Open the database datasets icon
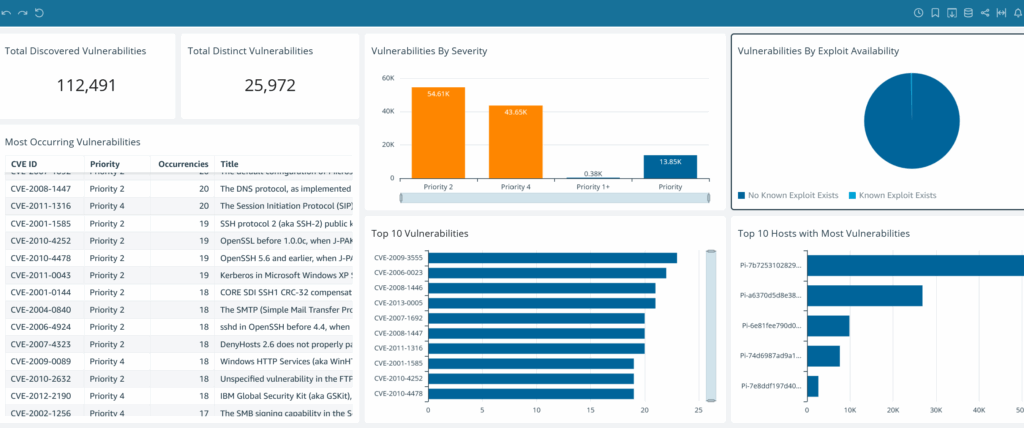The image size is (1024, 428). (x=968, y=13)
